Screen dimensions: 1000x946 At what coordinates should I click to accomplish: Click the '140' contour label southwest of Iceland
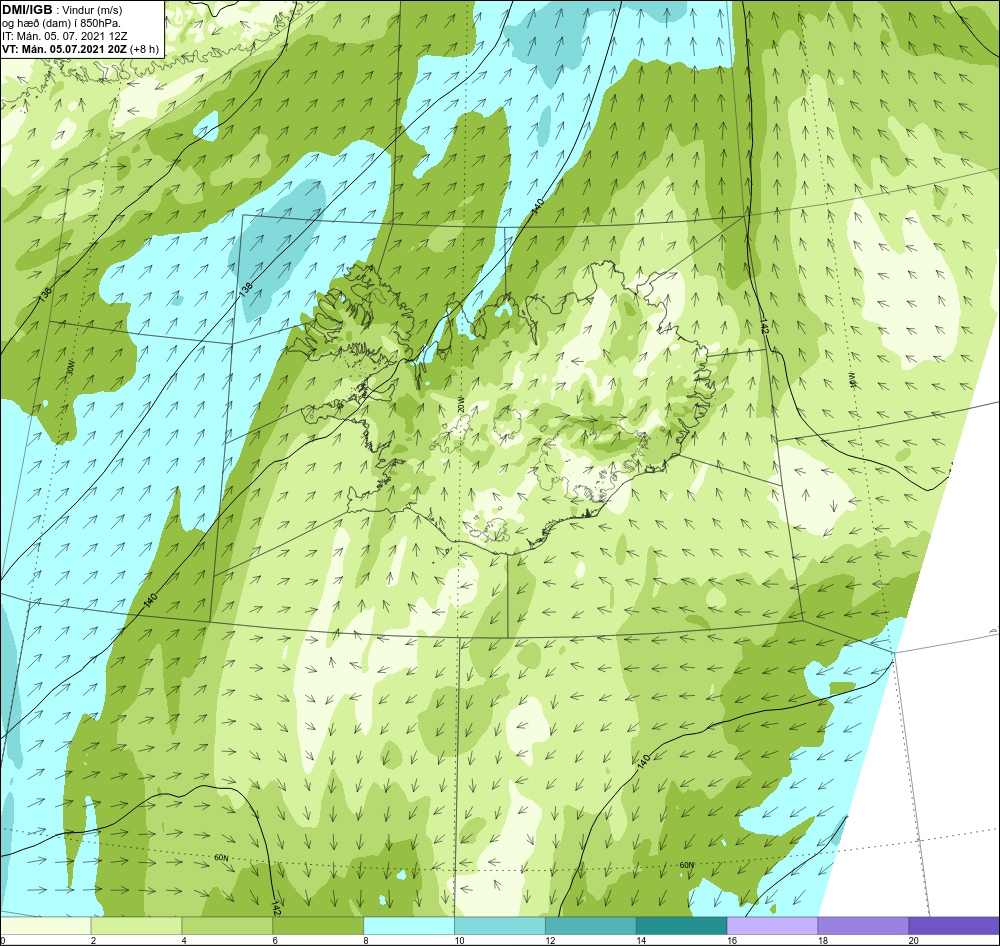(x=151, y=600)
